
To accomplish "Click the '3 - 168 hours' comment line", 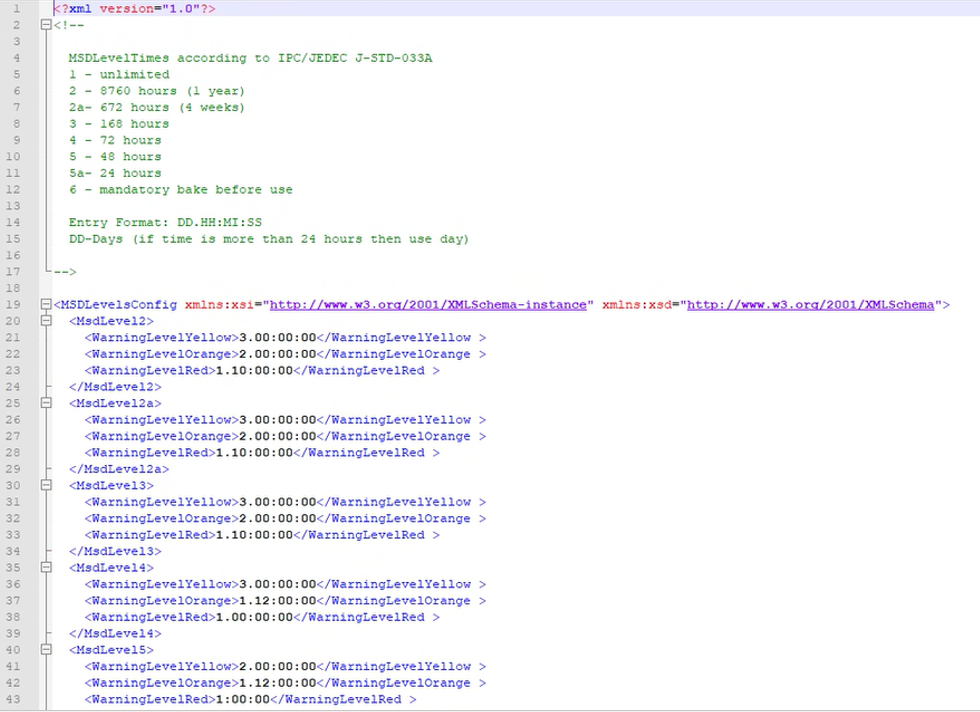I will [119, 124].
